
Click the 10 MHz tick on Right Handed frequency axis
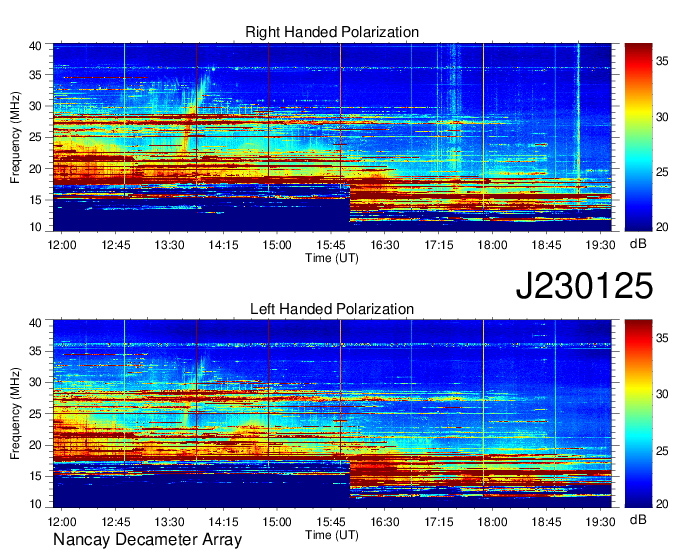35,227
